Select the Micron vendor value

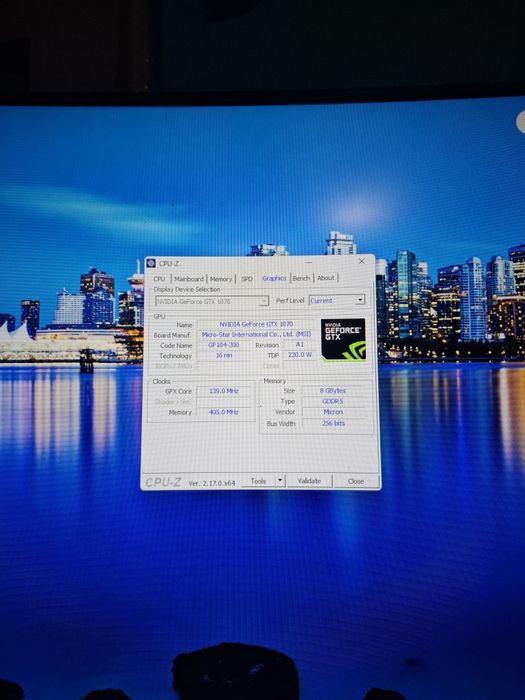click(x=333, y=412)
